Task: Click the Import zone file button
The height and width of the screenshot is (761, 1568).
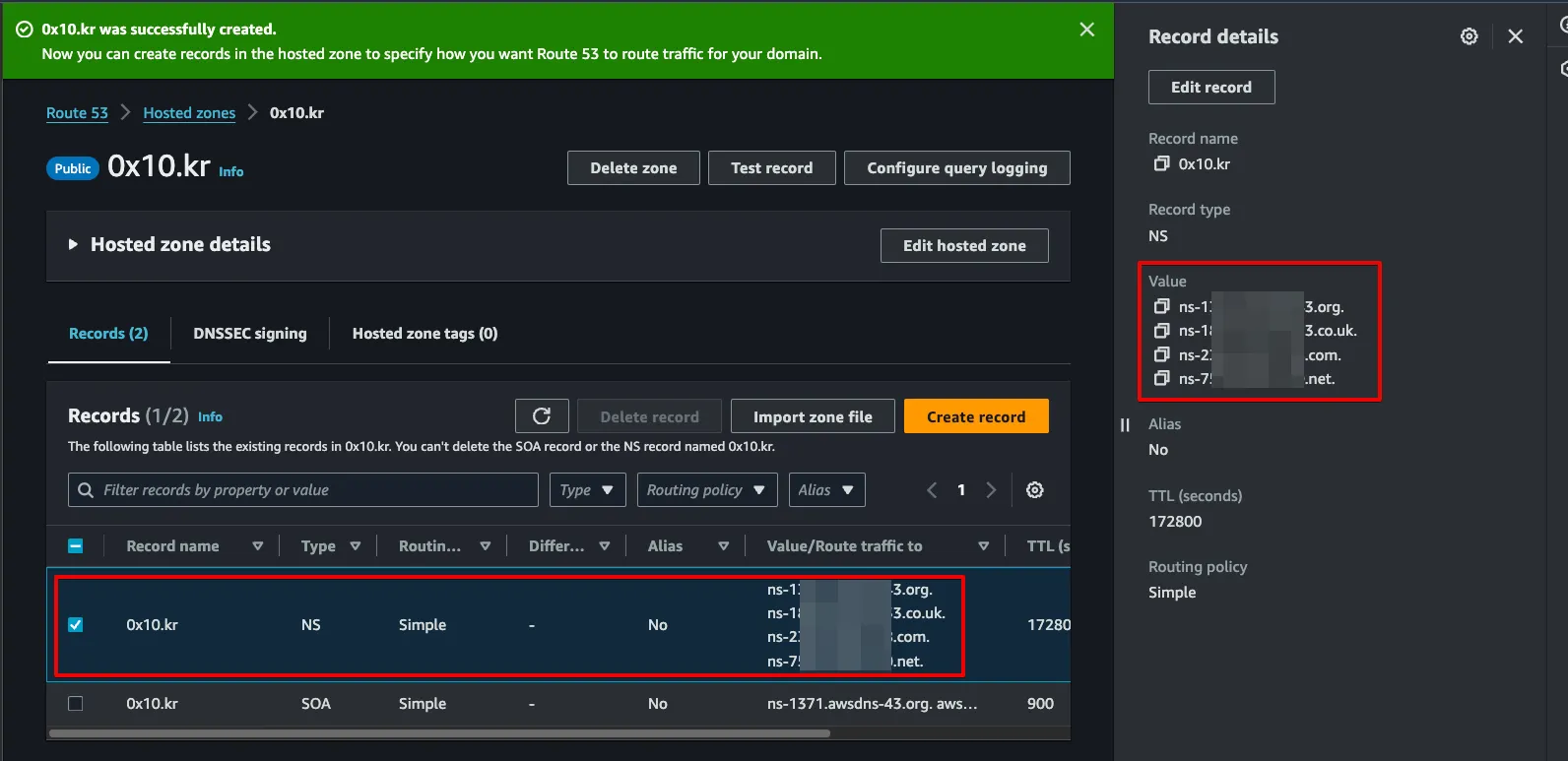Action: click(x=813, y=416)
